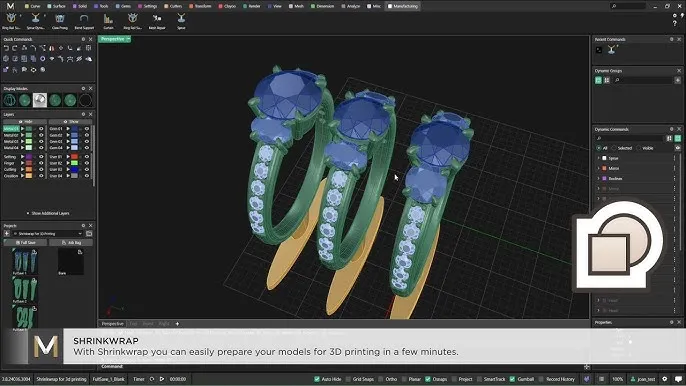Screen dimensions: 686x386
Task: Open the project folder icon
Action: (x=89, y=234)
